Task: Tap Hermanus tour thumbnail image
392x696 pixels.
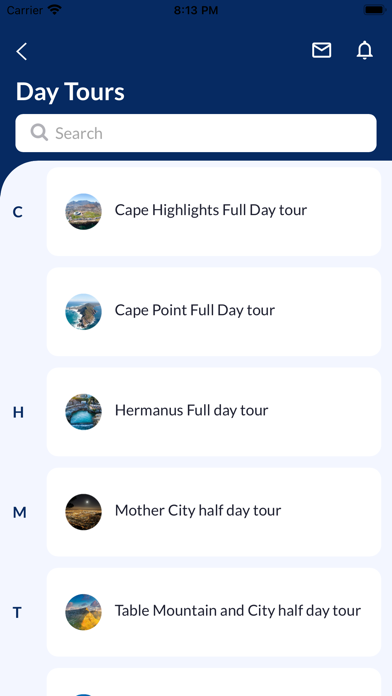Action: (x=83, y=412)
